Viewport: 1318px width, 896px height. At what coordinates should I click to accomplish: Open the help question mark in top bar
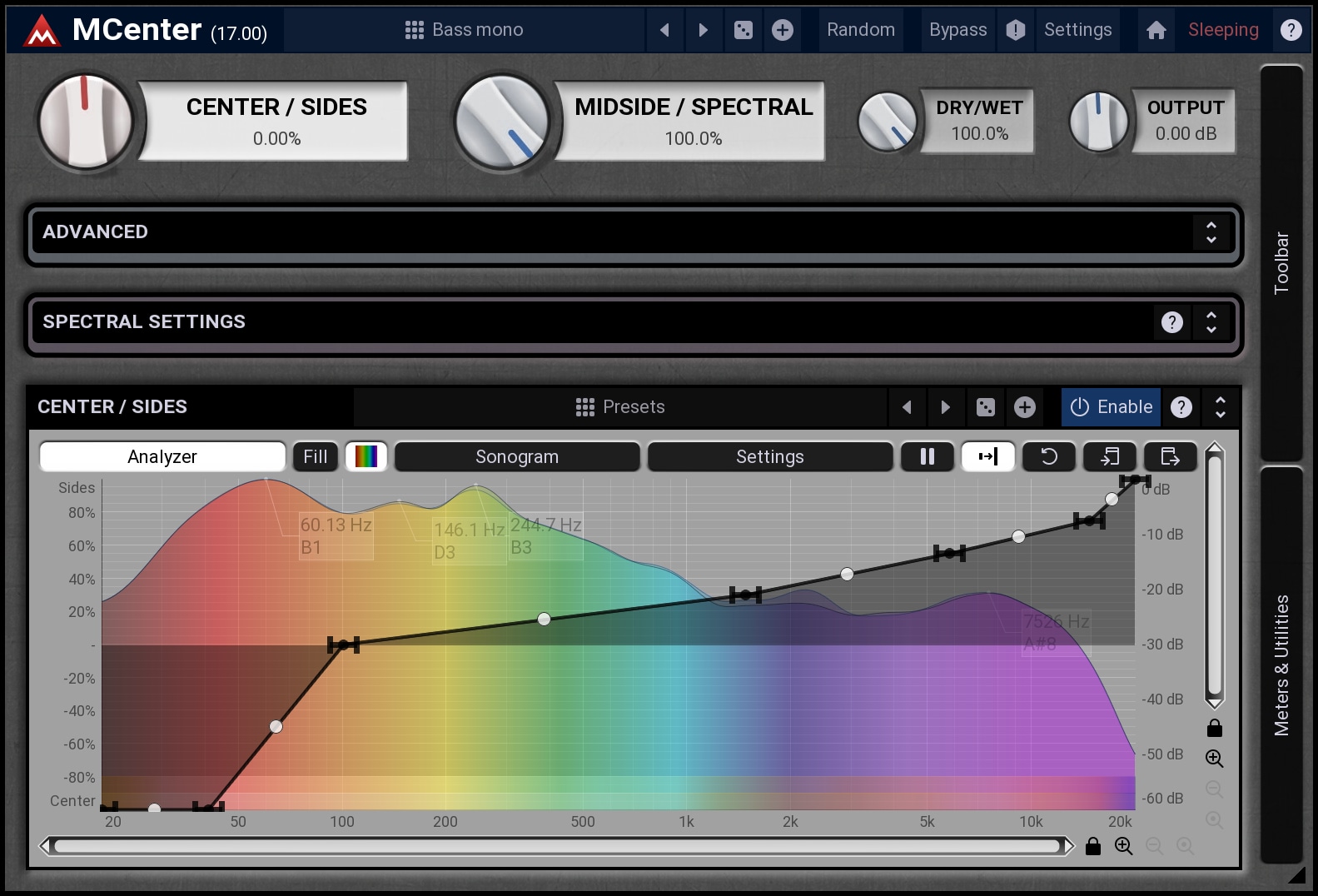pyautogui.click(x=1291, y=30)
